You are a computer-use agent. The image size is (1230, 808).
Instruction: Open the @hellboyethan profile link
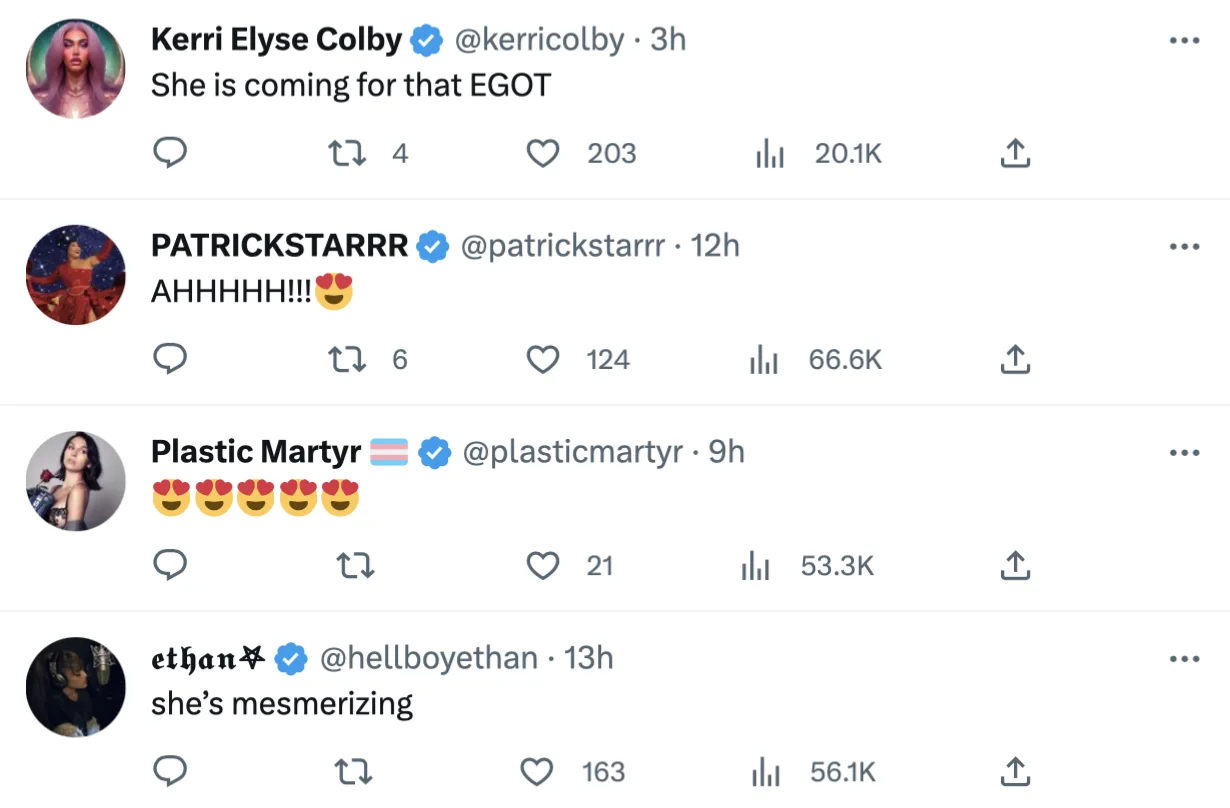[x=428, y=658]
